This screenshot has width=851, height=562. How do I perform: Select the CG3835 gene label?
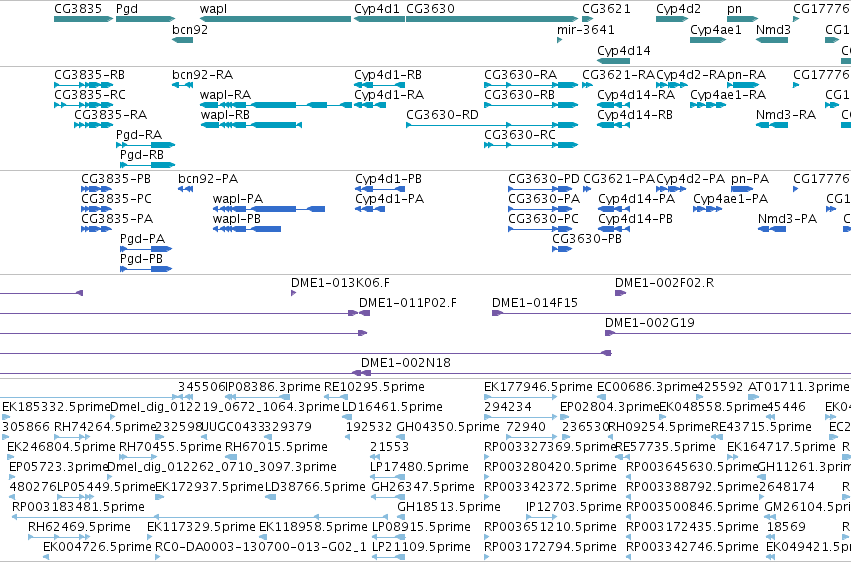(x=78, y=9)
